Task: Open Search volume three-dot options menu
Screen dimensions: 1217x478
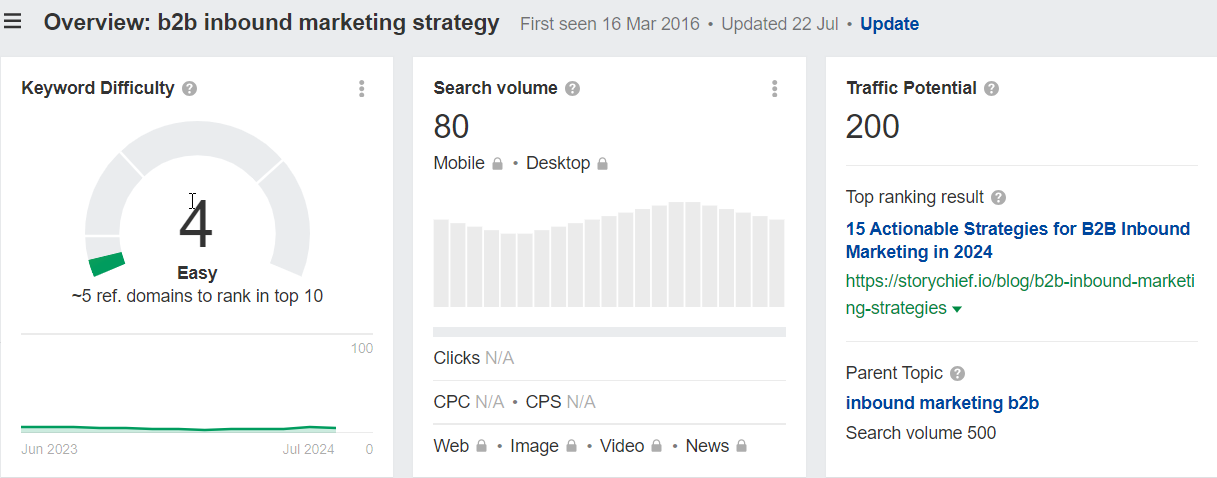Action: [x=774, y=89]
